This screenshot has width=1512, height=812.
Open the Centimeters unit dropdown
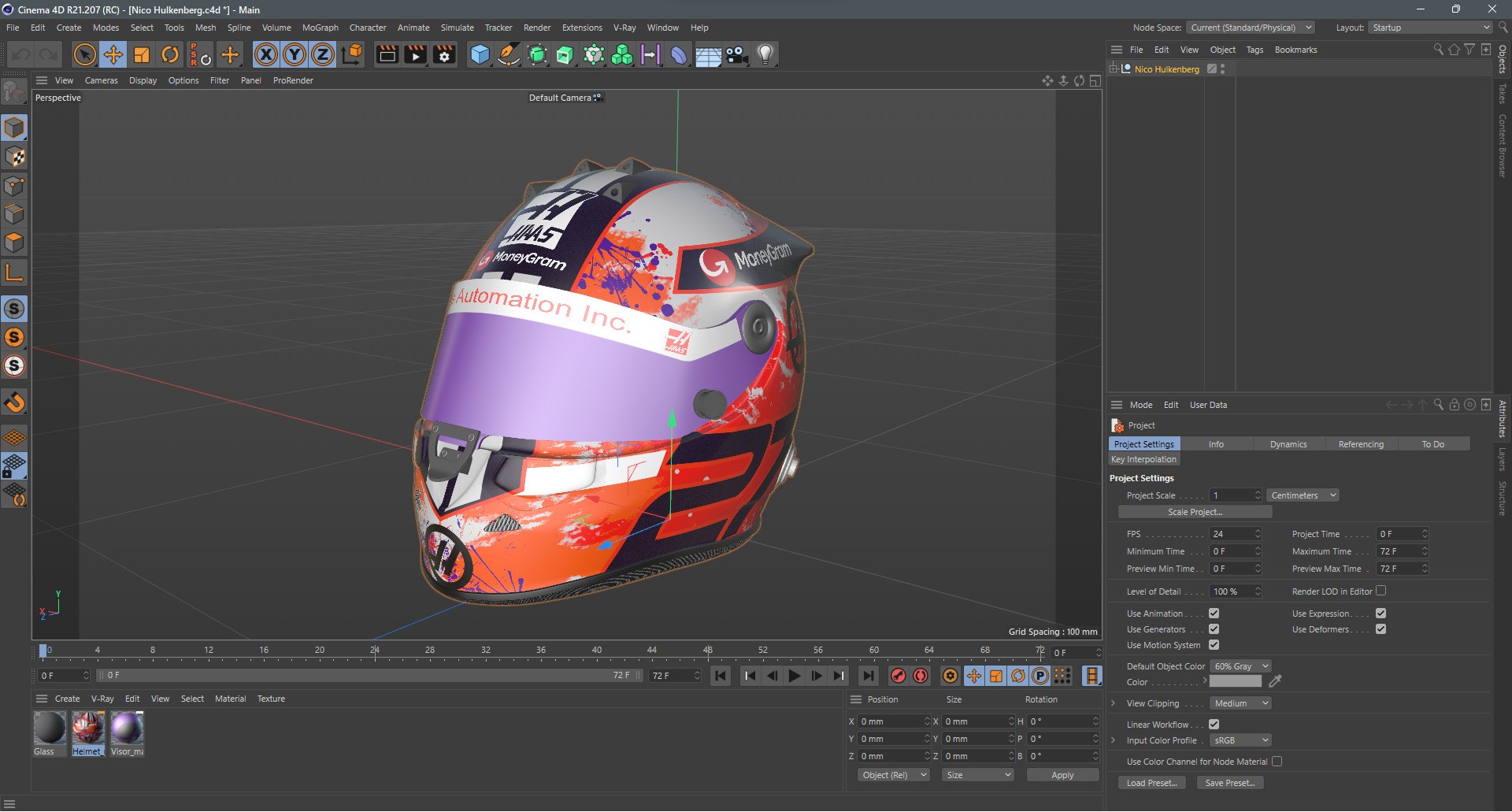coord(1303,495)
